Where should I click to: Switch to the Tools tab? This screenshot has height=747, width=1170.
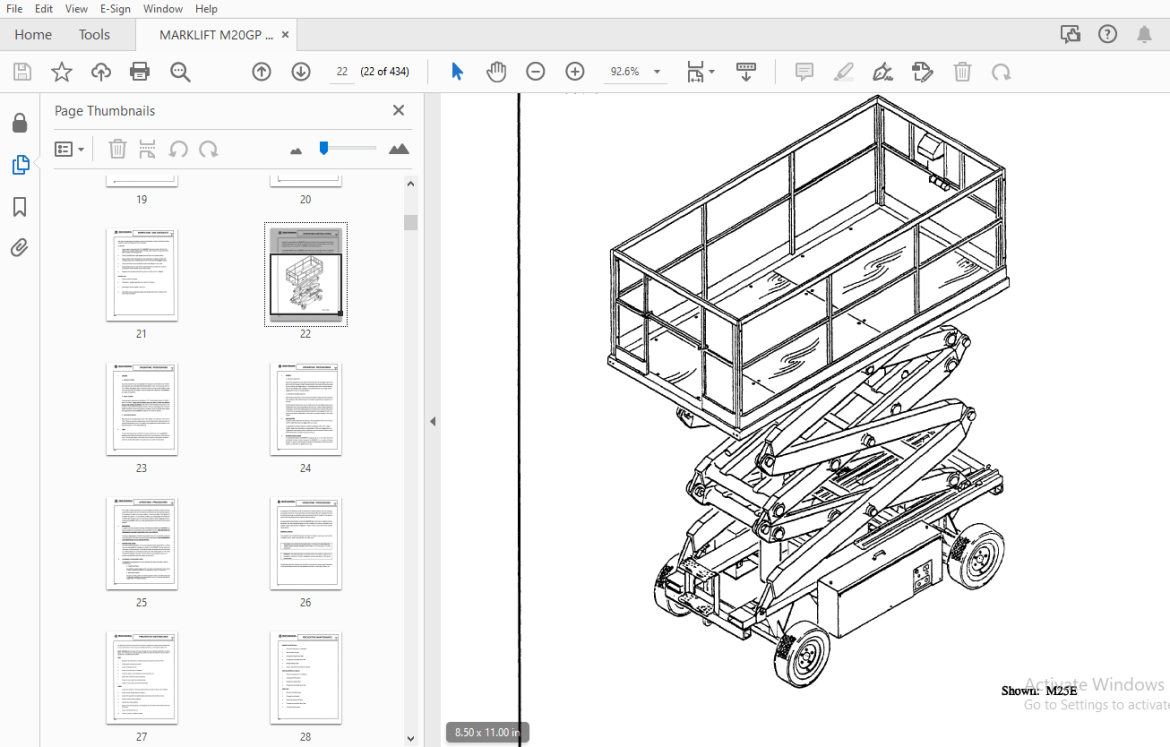(x=94, y=34)
